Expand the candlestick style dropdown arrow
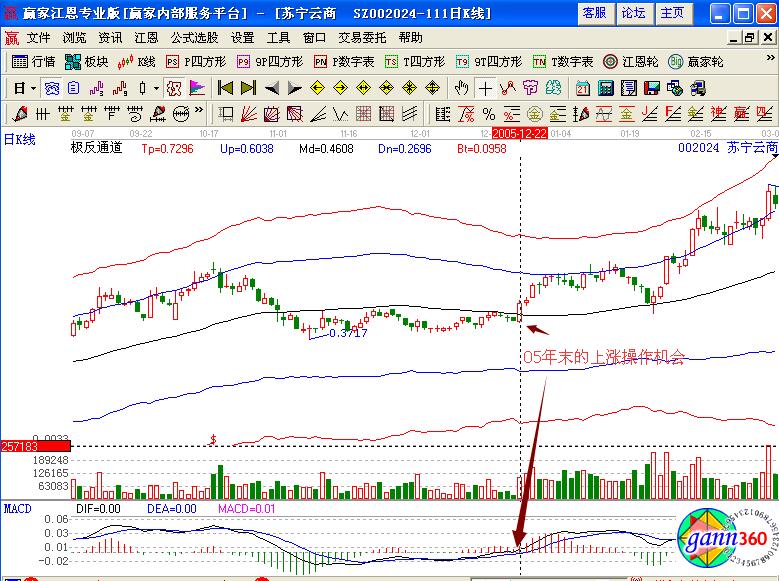Screen dimensions: 779x581 coord(156,87)
